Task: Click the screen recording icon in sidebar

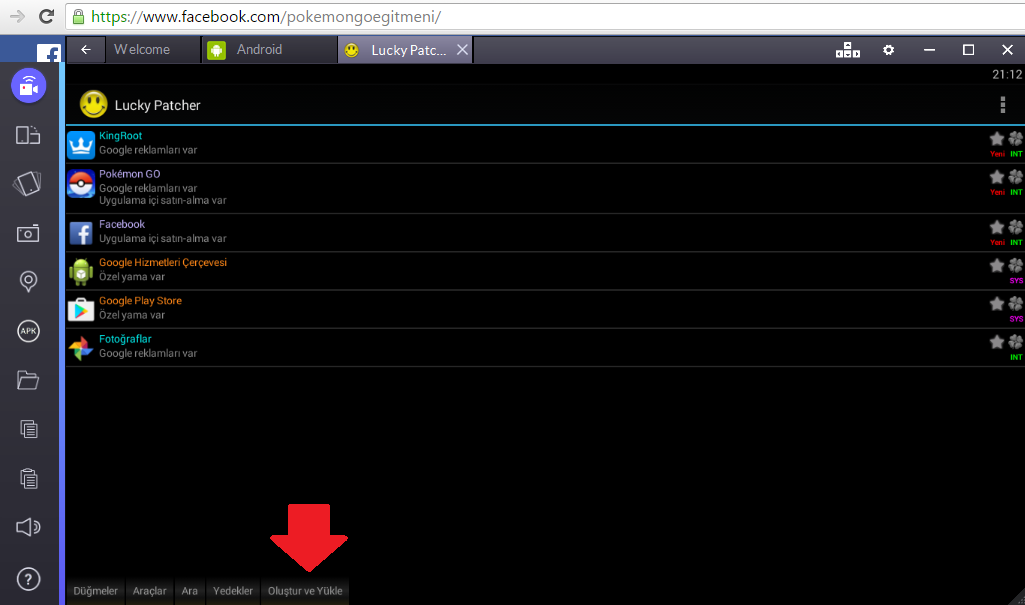Action: coord(29,86)
